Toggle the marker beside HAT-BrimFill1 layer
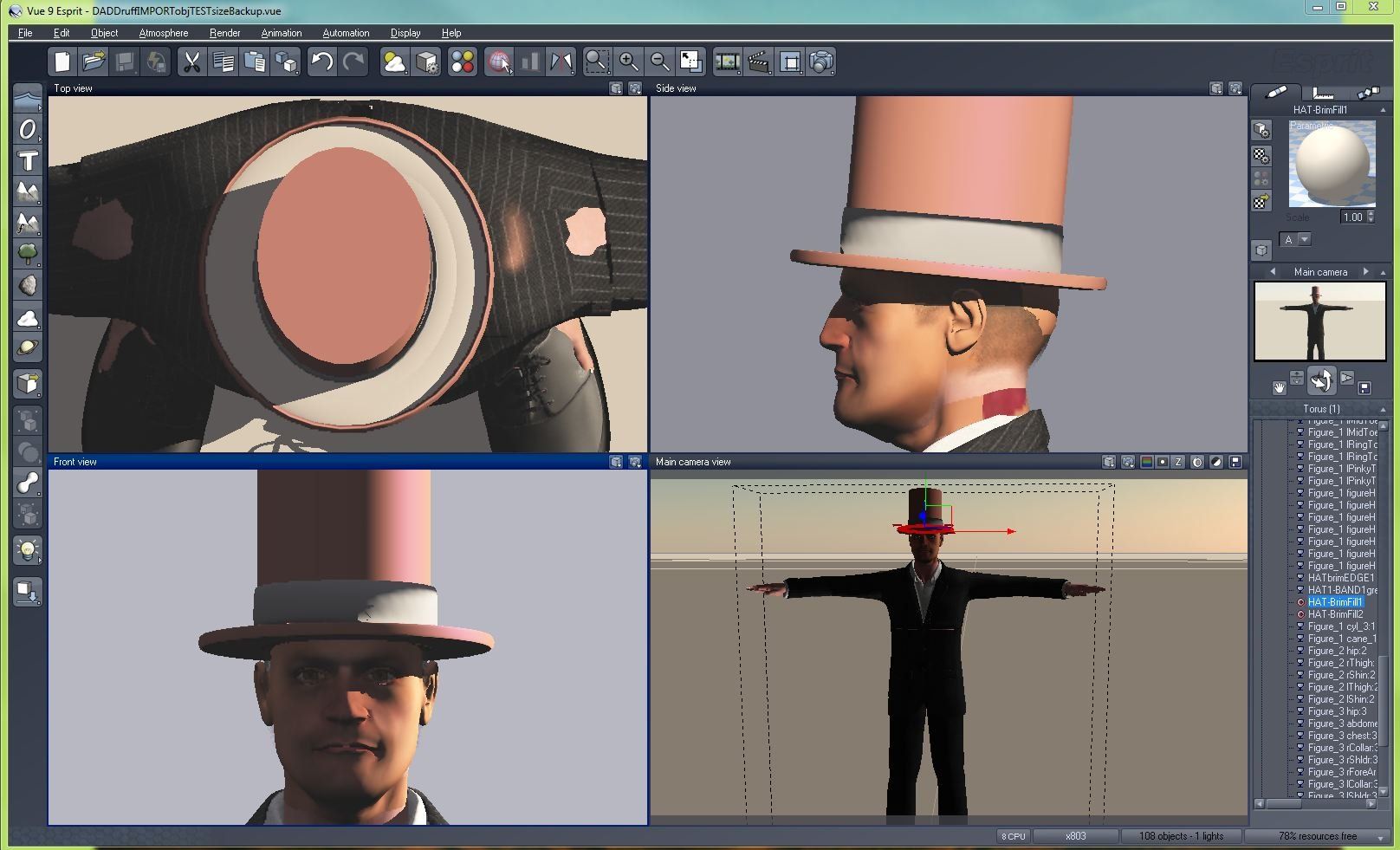 (x=1300, y=602)
